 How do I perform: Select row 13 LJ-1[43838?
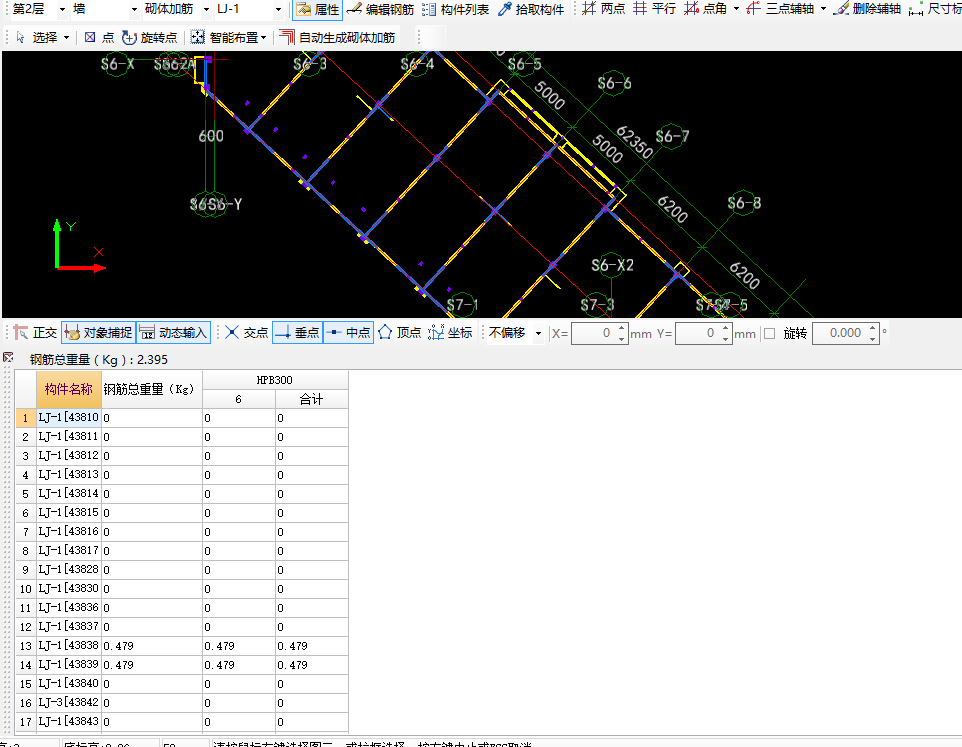point(69,646)
